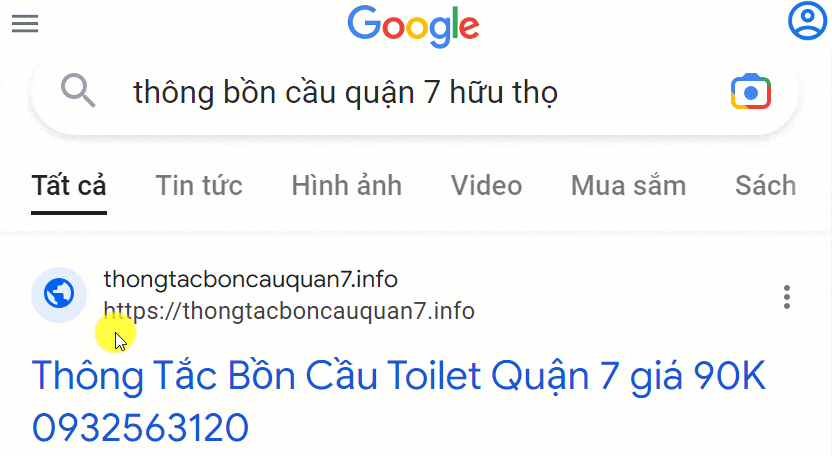
Task: Select the Tất cả tab
Action: click(x=69, y=186)
